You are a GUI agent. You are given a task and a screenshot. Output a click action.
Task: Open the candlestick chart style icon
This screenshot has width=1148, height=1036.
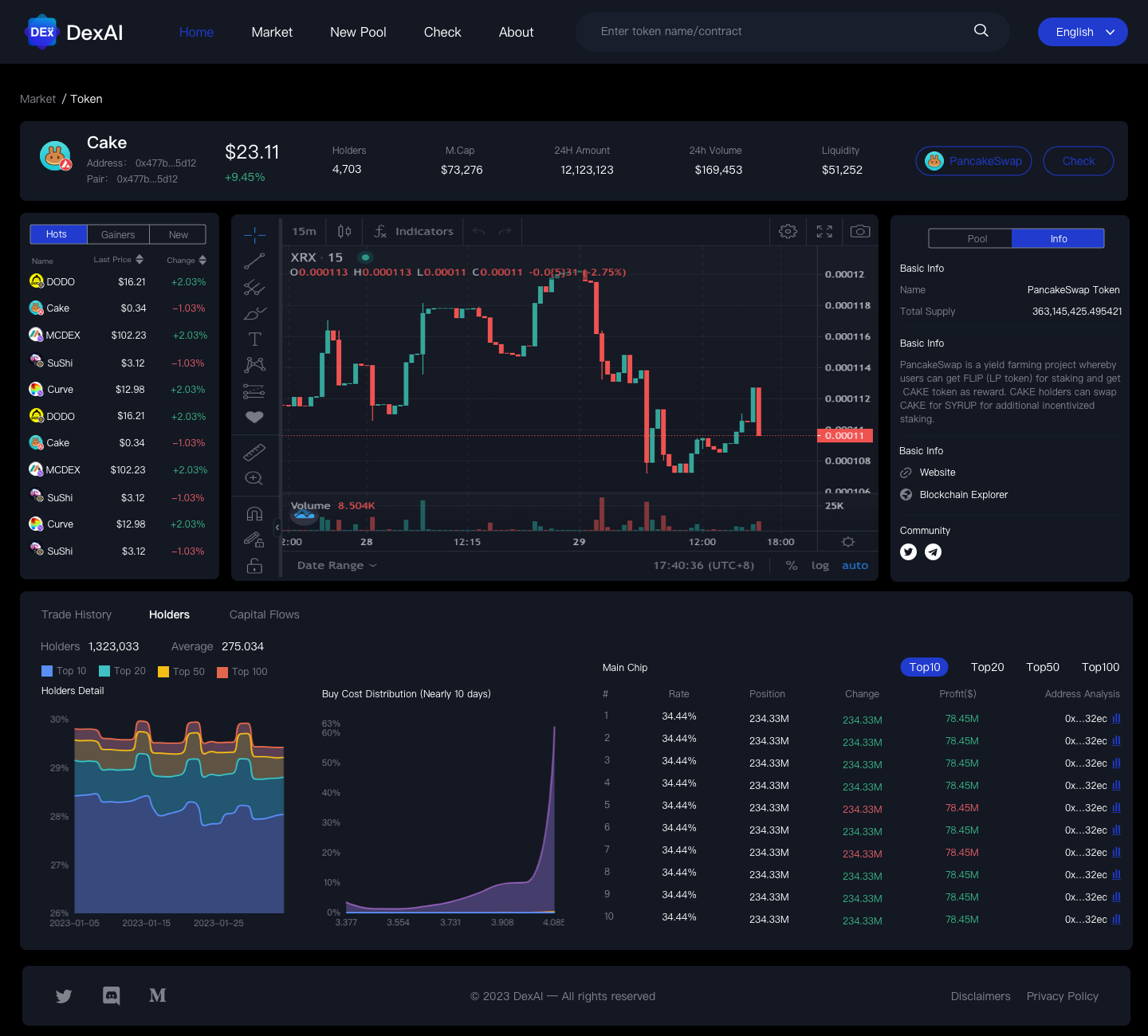click(x=344, y=231)
